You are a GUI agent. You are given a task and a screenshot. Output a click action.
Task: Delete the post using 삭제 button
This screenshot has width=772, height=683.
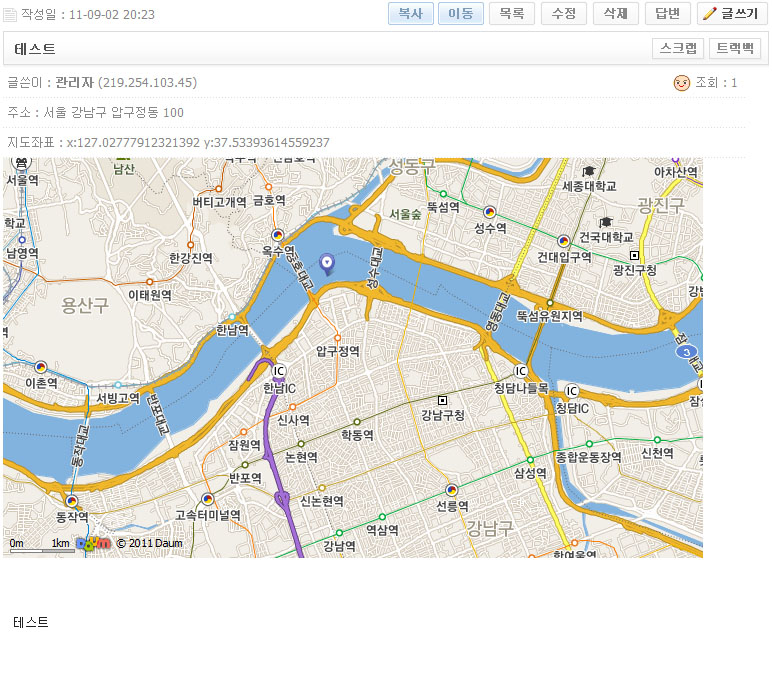coord(616,13)
